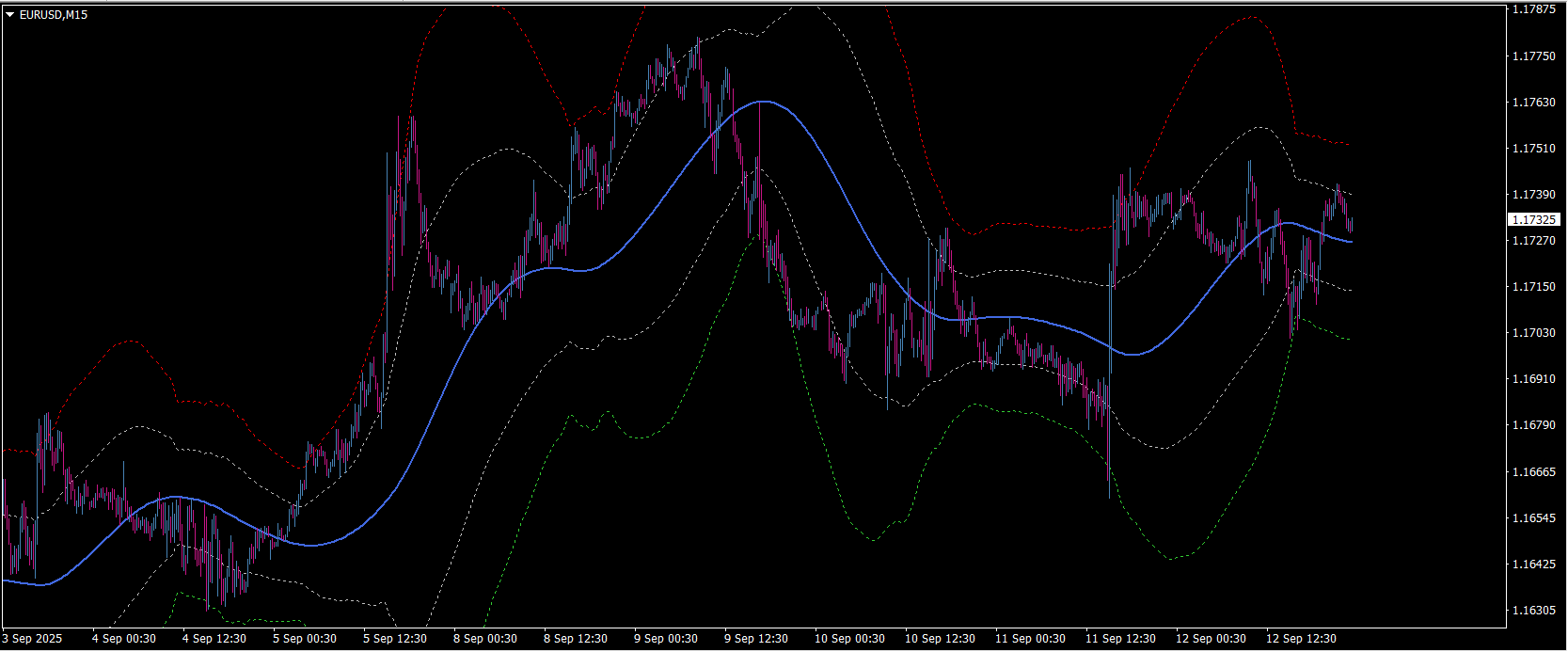Click the 12 Sep 12:30 time label
Image resolution: width=1568 pixels, height=652 pixels.
pos(1301,639)
